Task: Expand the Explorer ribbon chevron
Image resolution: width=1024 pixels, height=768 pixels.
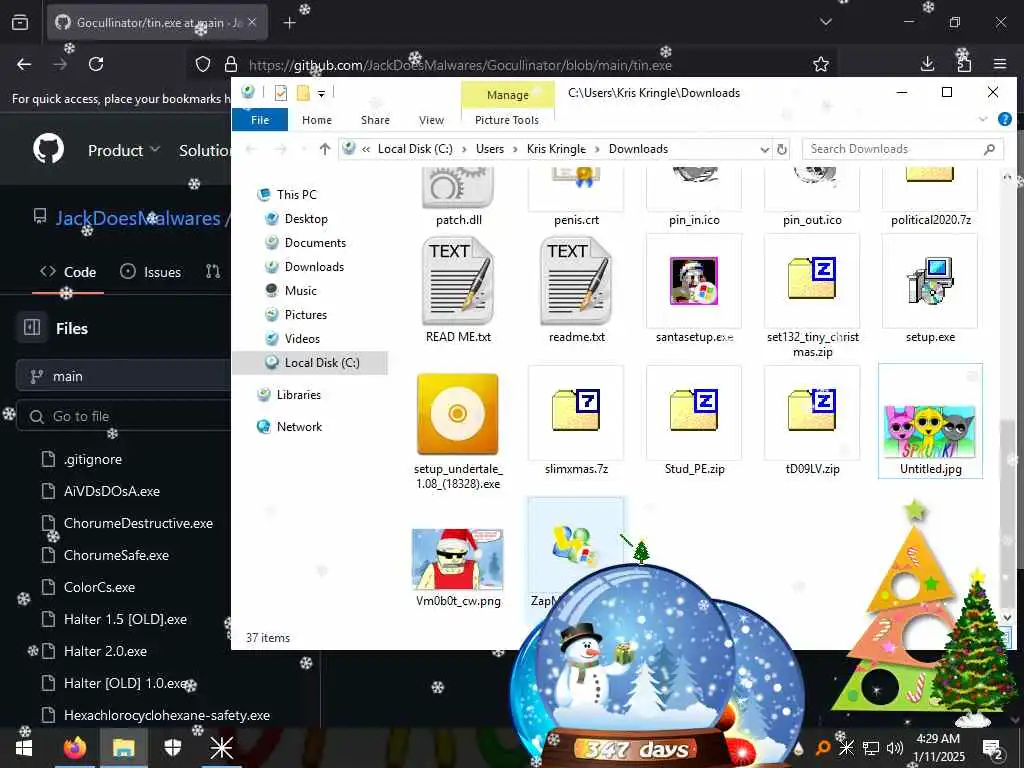Action: pos(983,119)
